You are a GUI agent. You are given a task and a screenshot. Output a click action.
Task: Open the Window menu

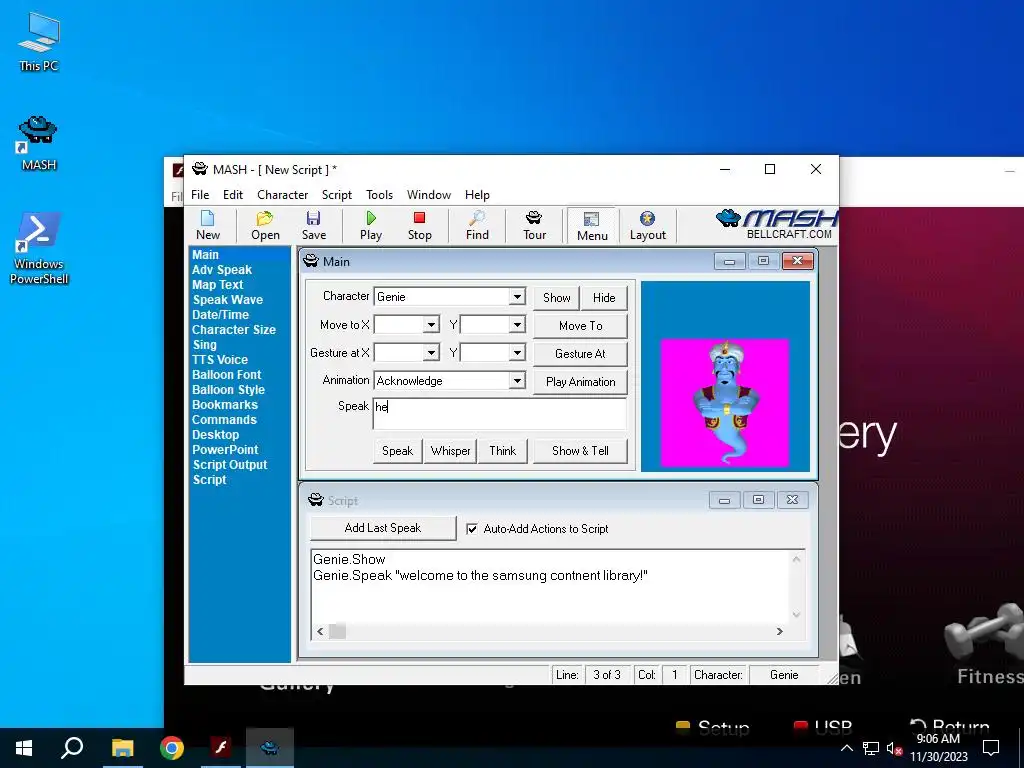pos(428,195)
